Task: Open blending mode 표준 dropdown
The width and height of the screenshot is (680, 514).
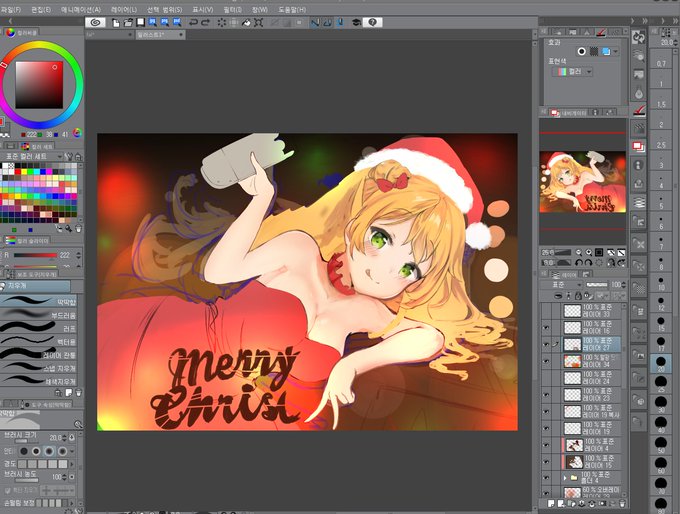Action: (x=565, y=285)
